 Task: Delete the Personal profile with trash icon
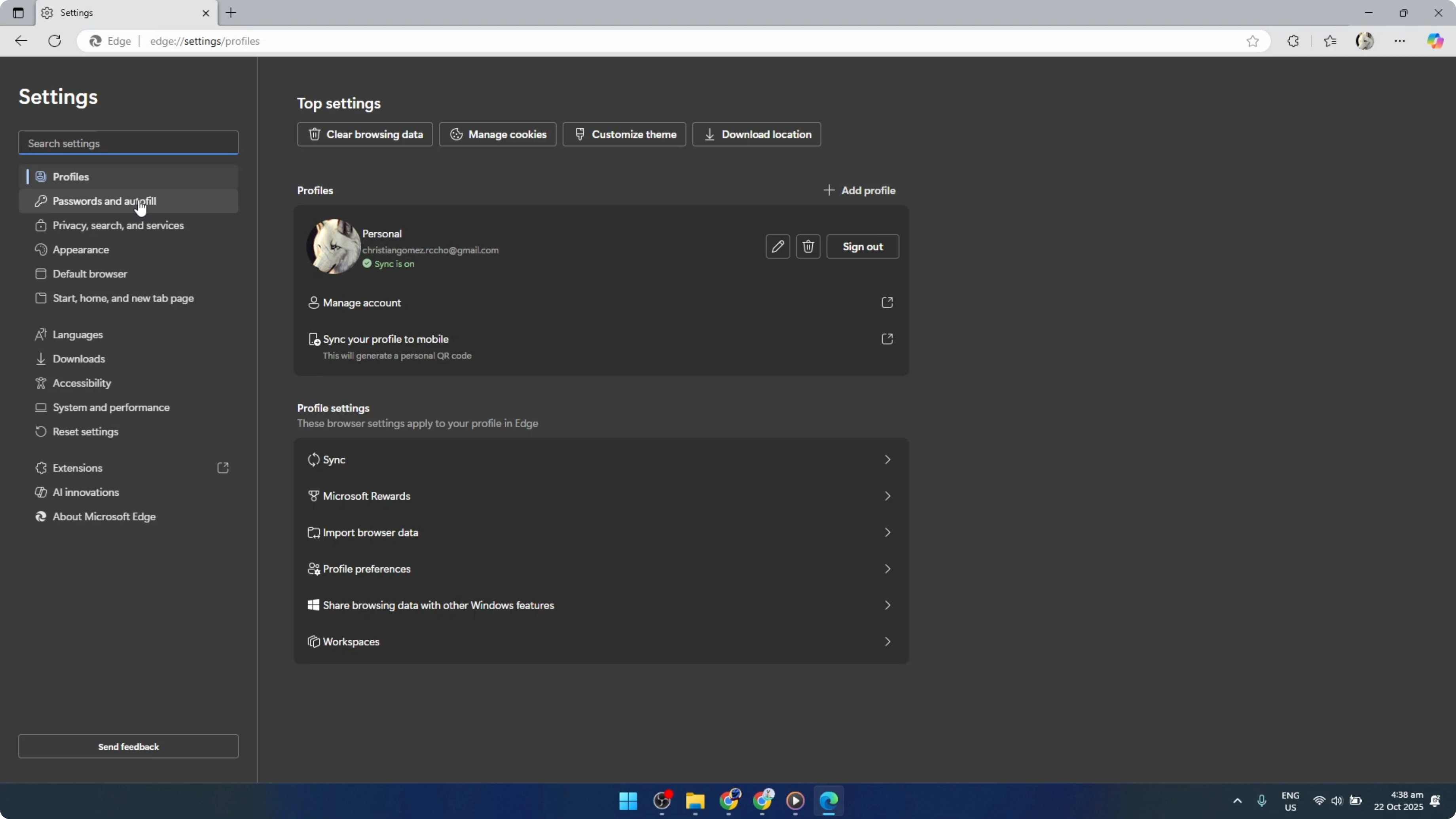click(x=808, y=246)
